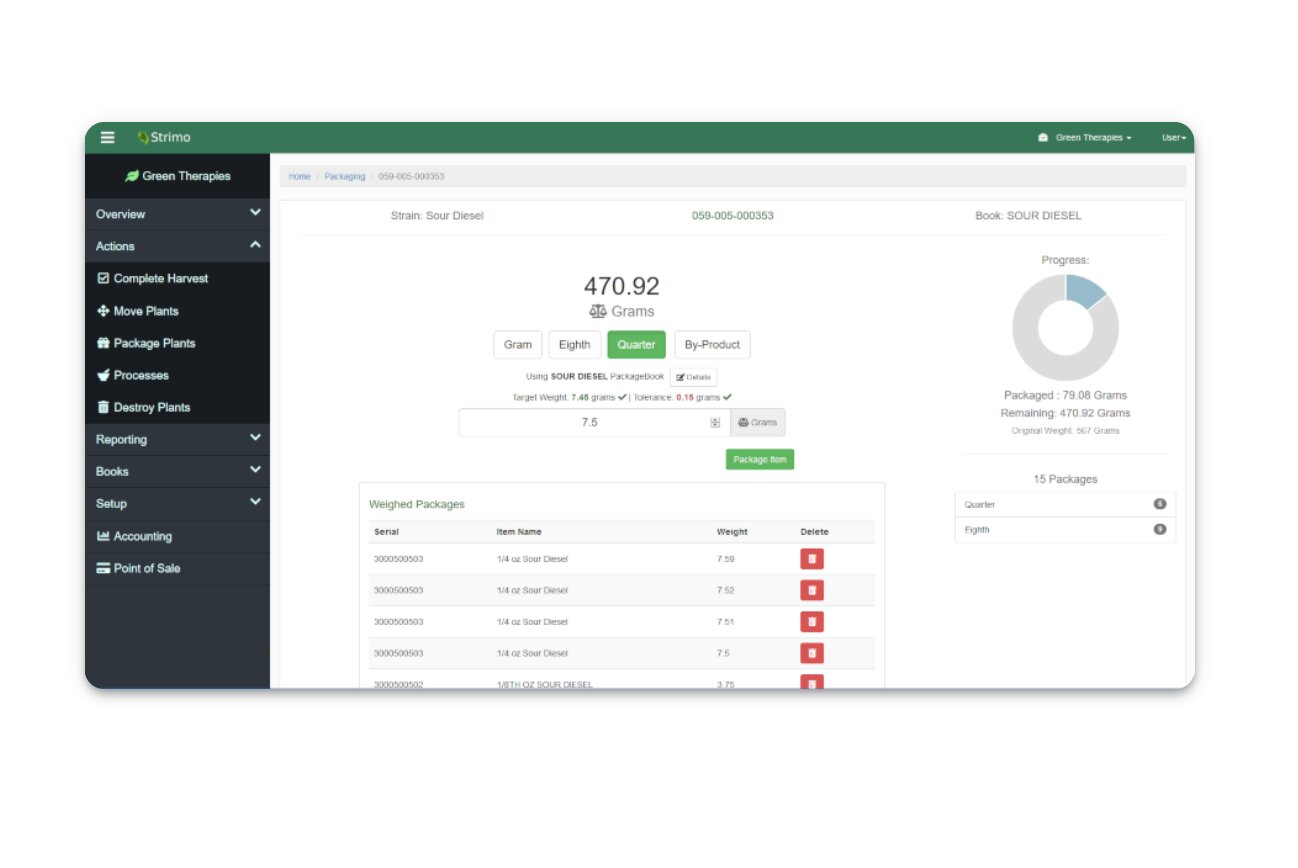The width and height of the screenshot is (1298, 868).
Task: Click trash icon for 7.51 package
Action: click(x=811, y=622)
